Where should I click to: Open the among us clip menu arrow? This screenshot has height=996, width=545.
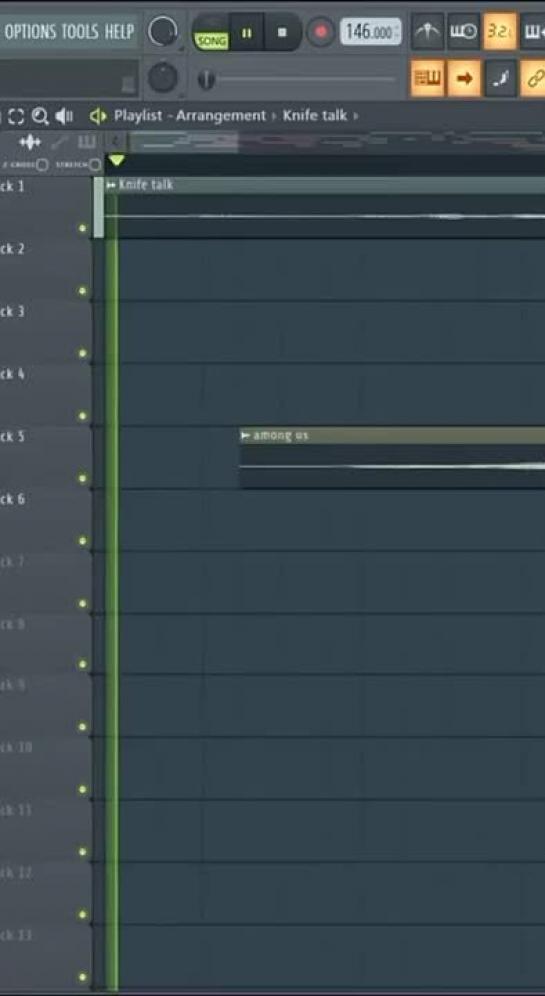pyautogui.click(x=246, y=436)
